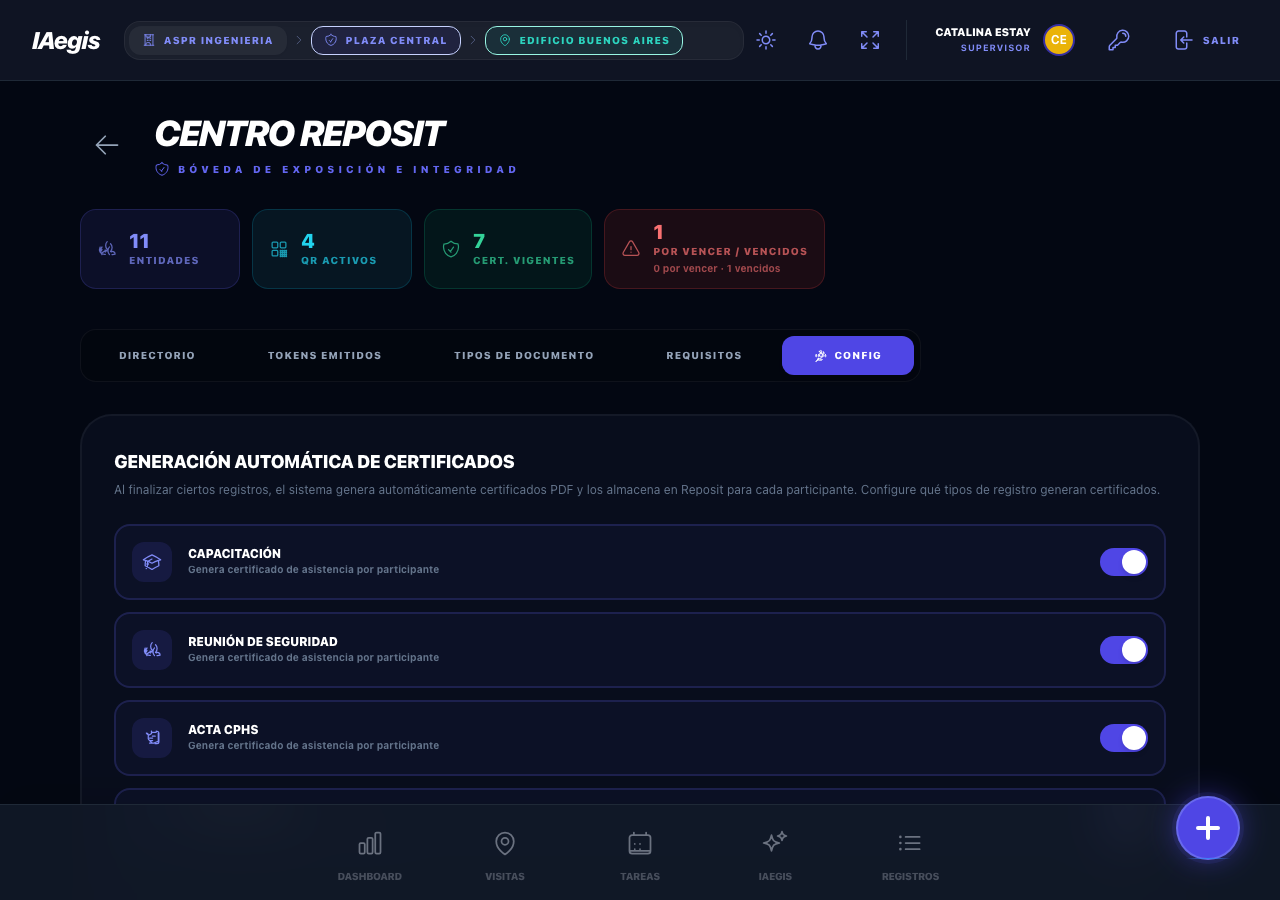Open Visitas from the bottom bar
Image resolution: width=1280 pixels, height=900 pixels.
505,856
